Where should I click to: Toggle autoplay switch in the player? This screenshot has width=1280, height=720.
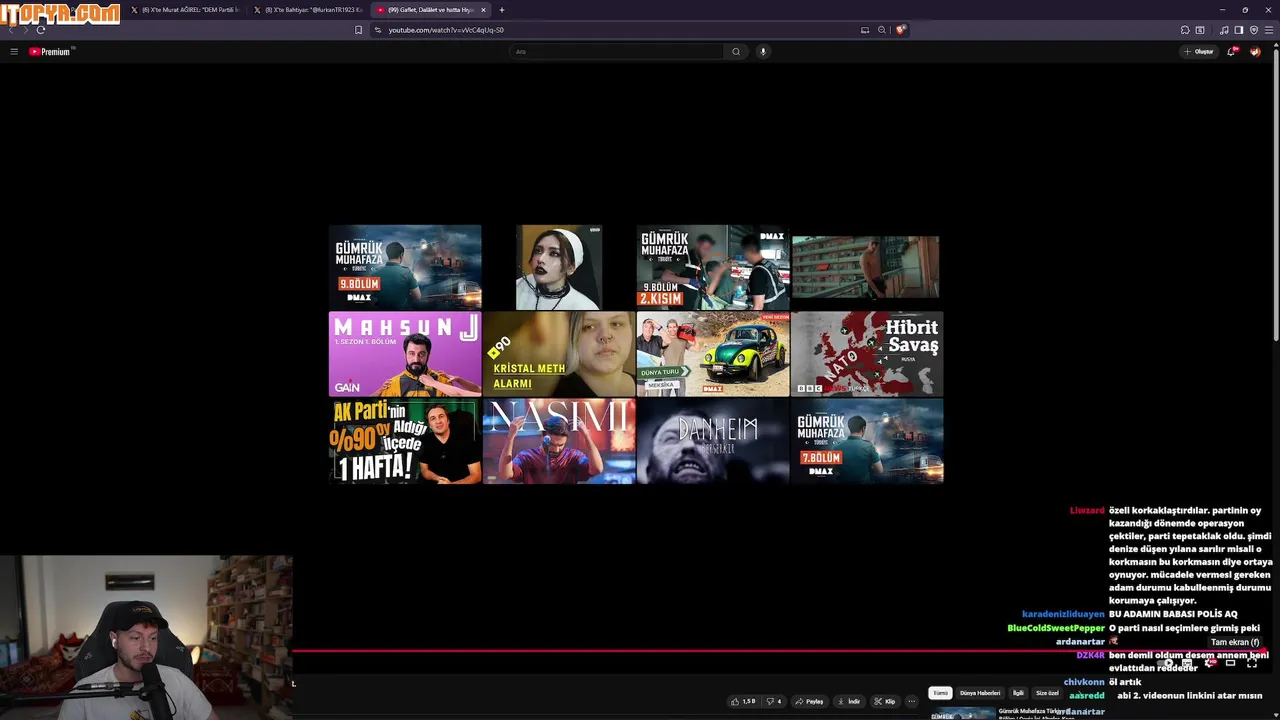pos(1167,663)
